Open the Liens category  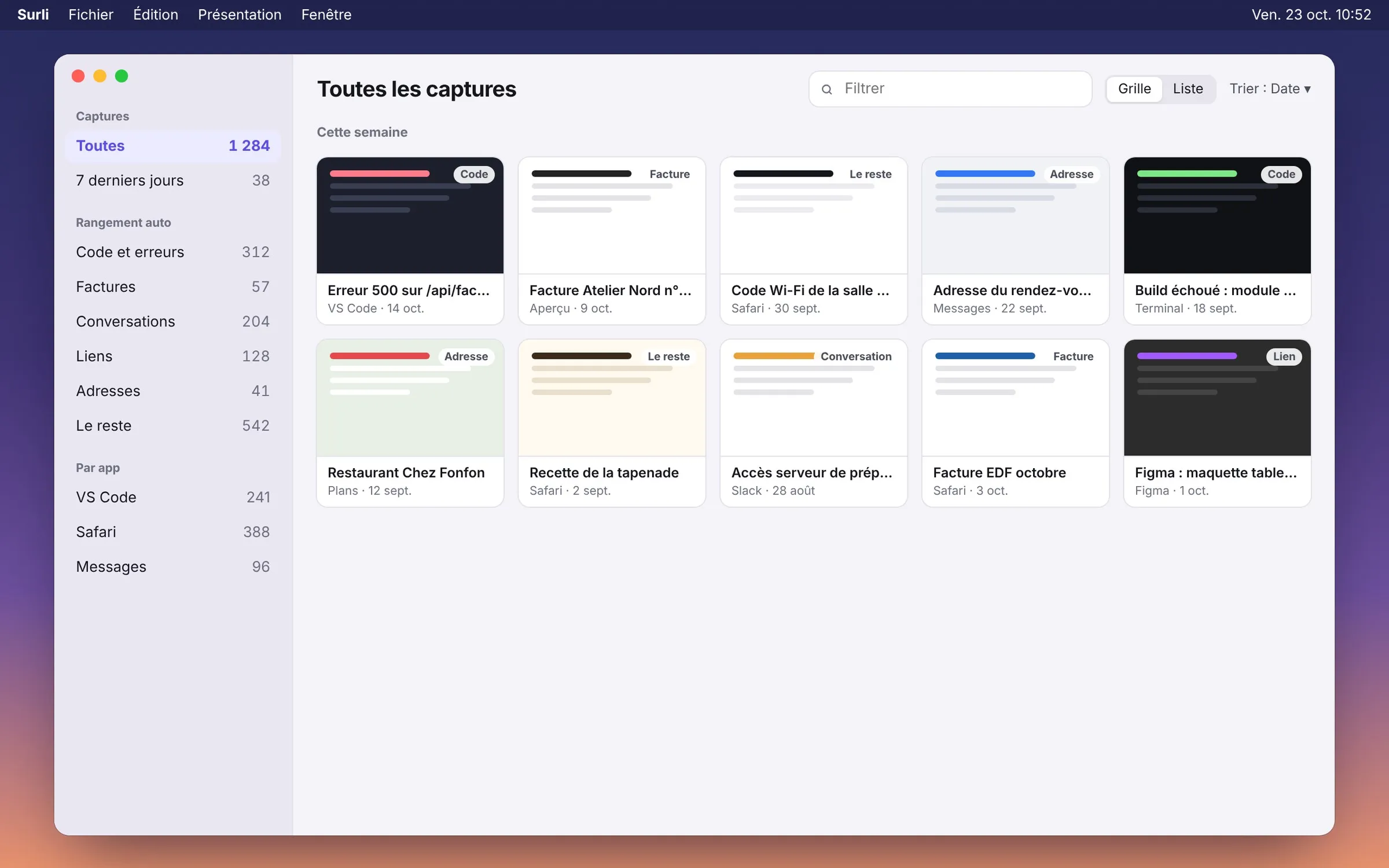pyautogui.click(x=172, y=356)
